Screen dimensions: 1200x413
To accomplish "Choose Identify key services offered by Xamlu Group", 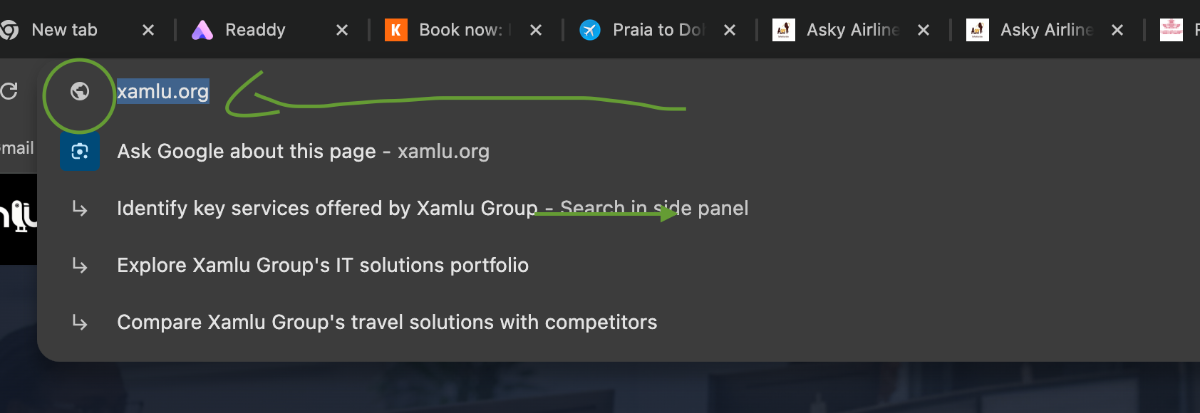I will tap(326, 209).
